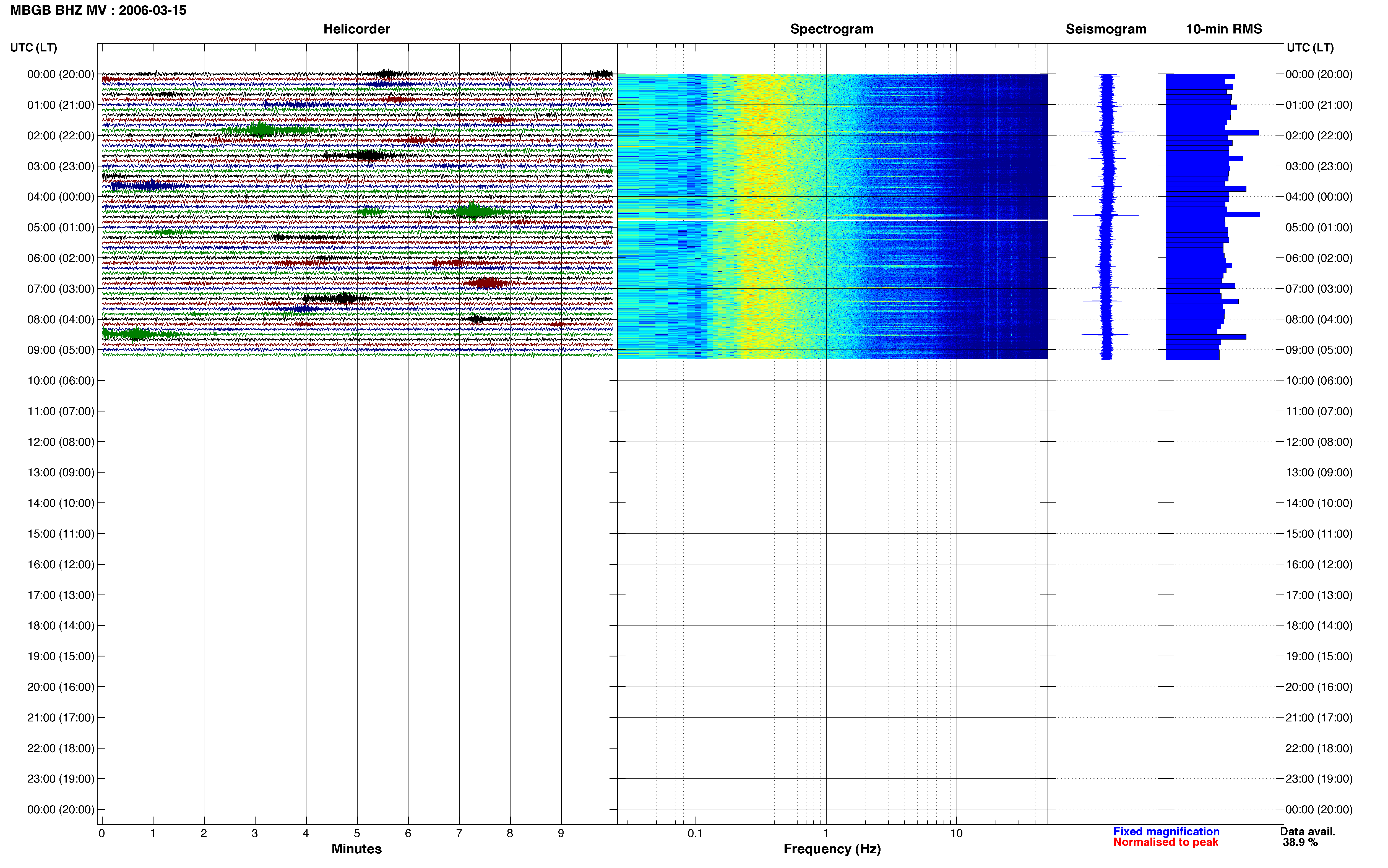Click the '9' minutes tick label
The width and height of the screenshot is (1388, 868).
pos(561,833)
